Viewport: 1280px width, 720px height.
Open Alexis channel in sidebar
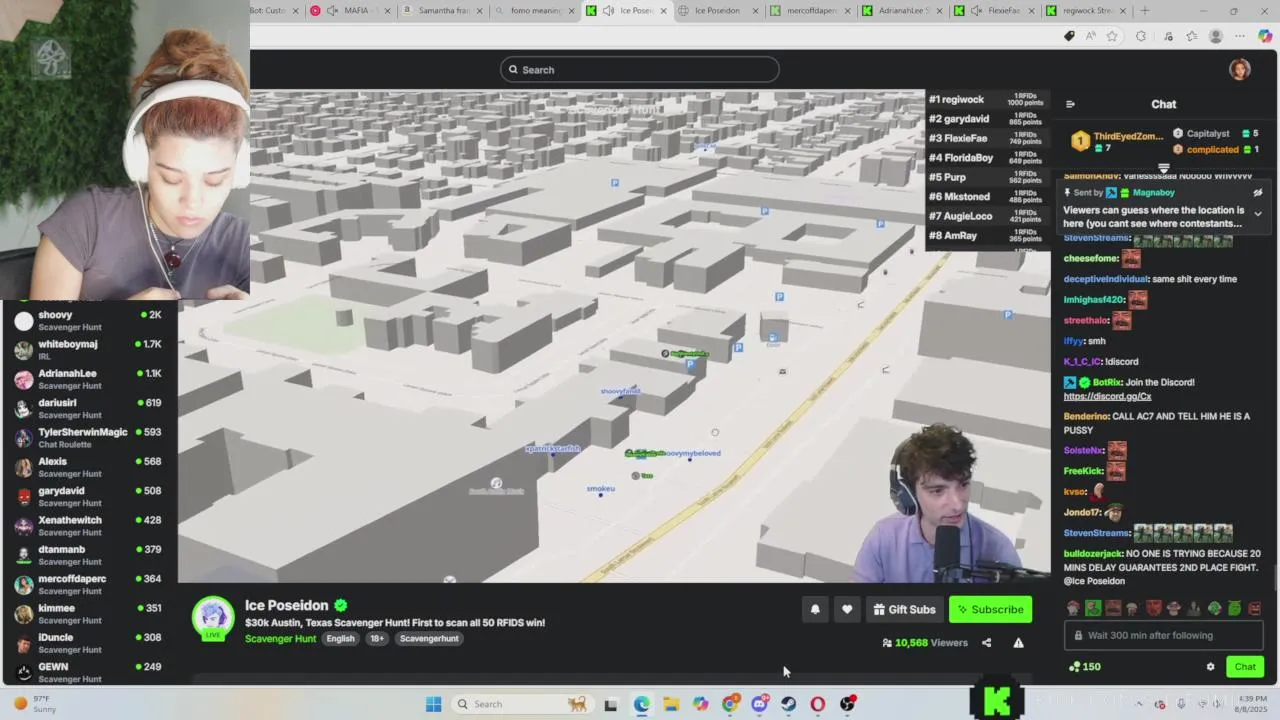[89, 467]
